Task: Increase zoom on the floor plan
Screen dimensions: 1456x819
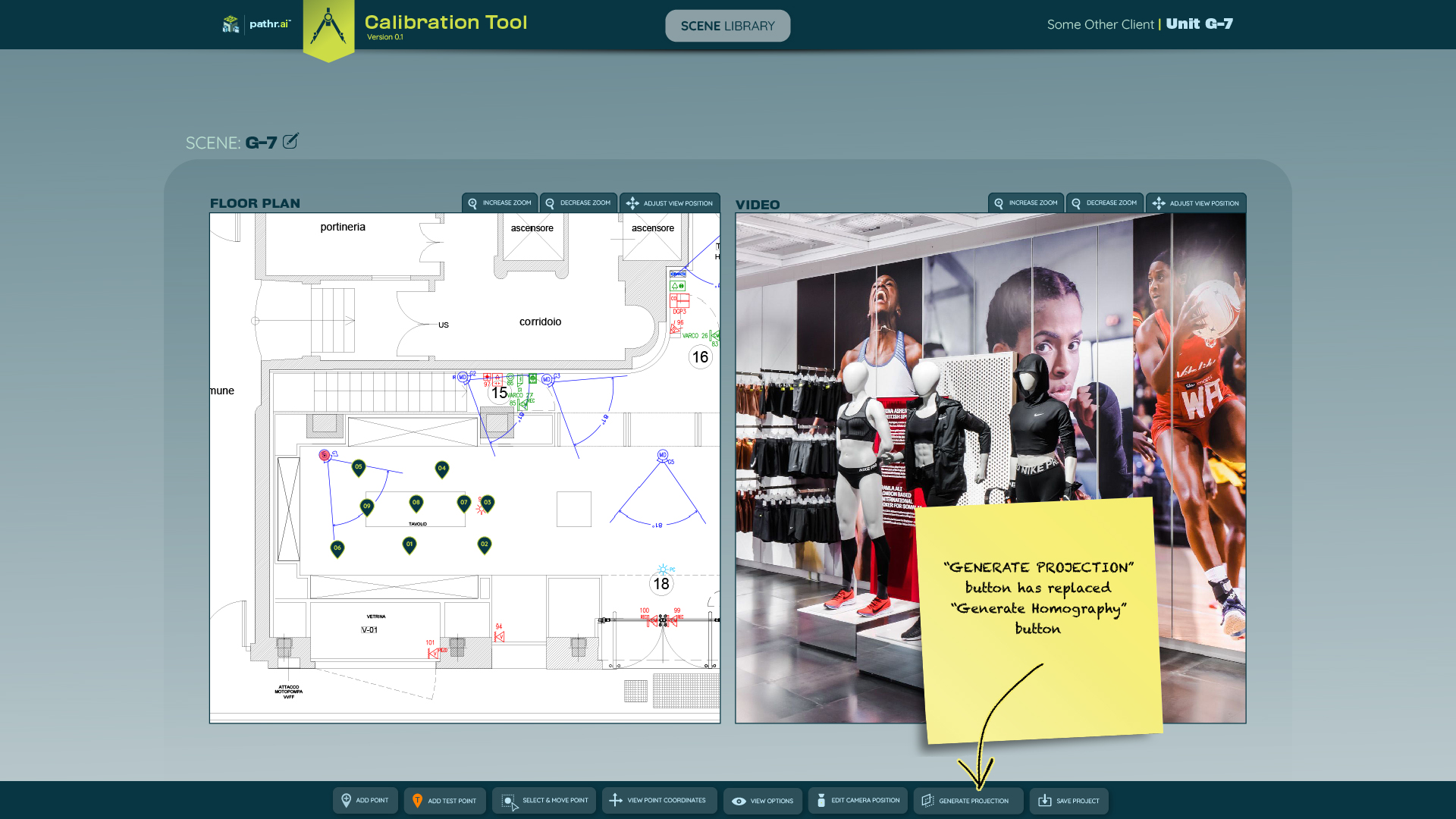Action: [x=500, y=203]
